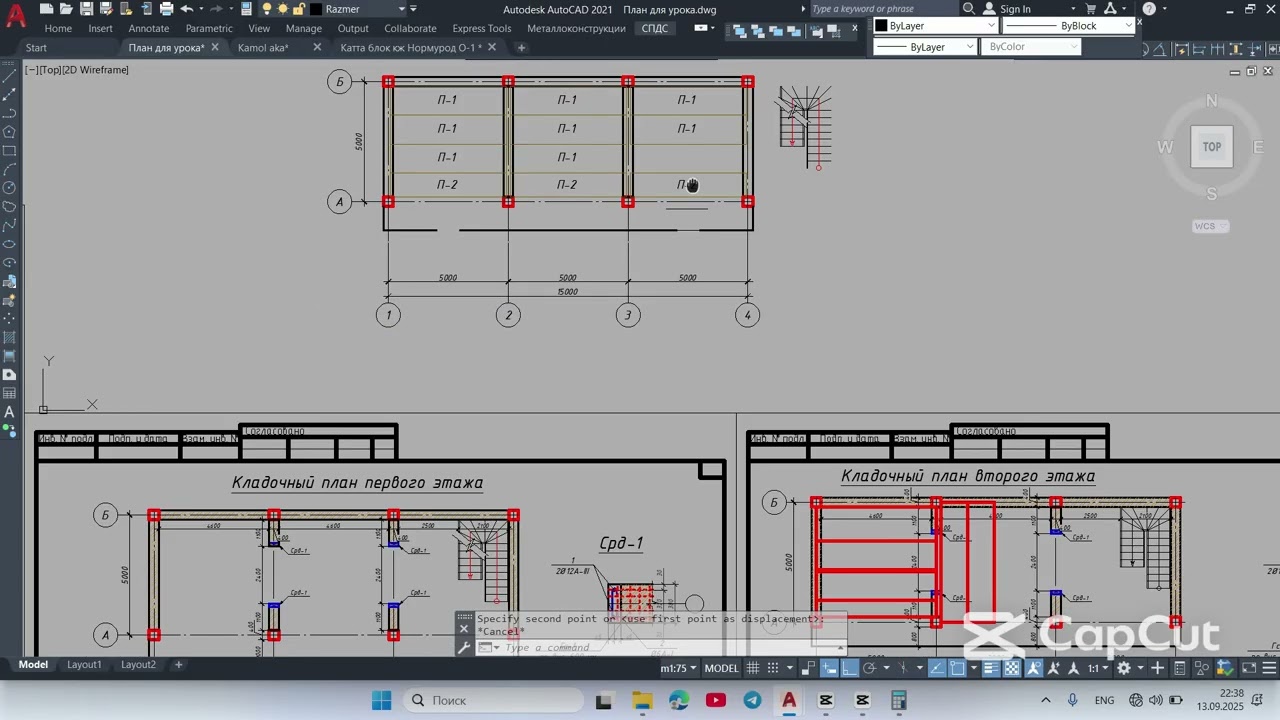This screenshot has height=720, width=1280.
Task: Open the m1:75 scale dropdown in status bar
Action: click(x=679, y=668)
